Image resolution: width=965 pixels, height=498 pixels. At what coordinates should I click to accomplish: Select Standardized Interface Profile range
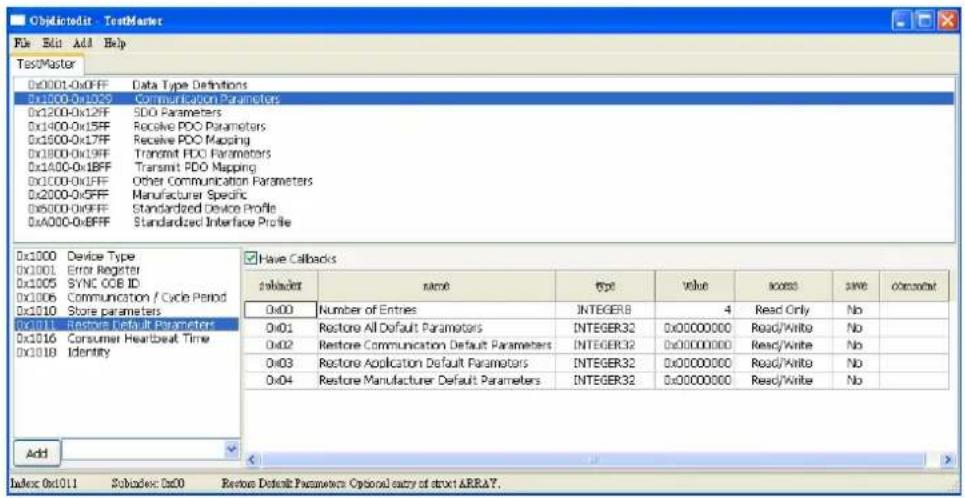point(483,222)
